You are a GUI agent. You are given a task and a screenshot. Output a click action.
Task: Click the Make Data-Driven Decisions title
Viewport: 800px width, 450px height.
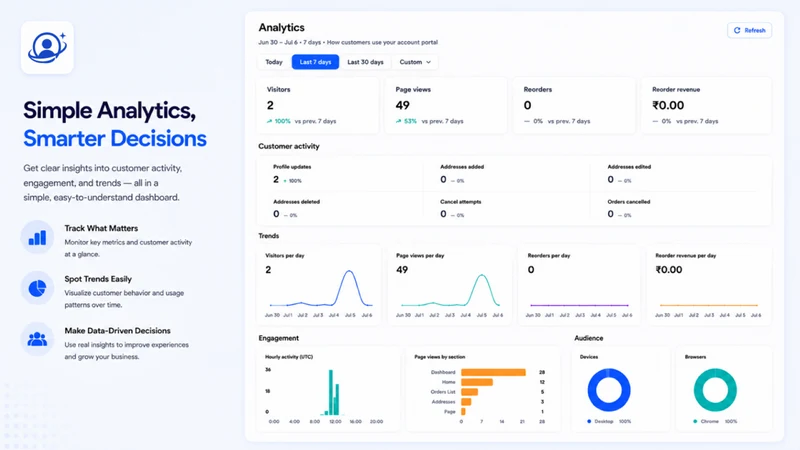click(x=117, y=331)
